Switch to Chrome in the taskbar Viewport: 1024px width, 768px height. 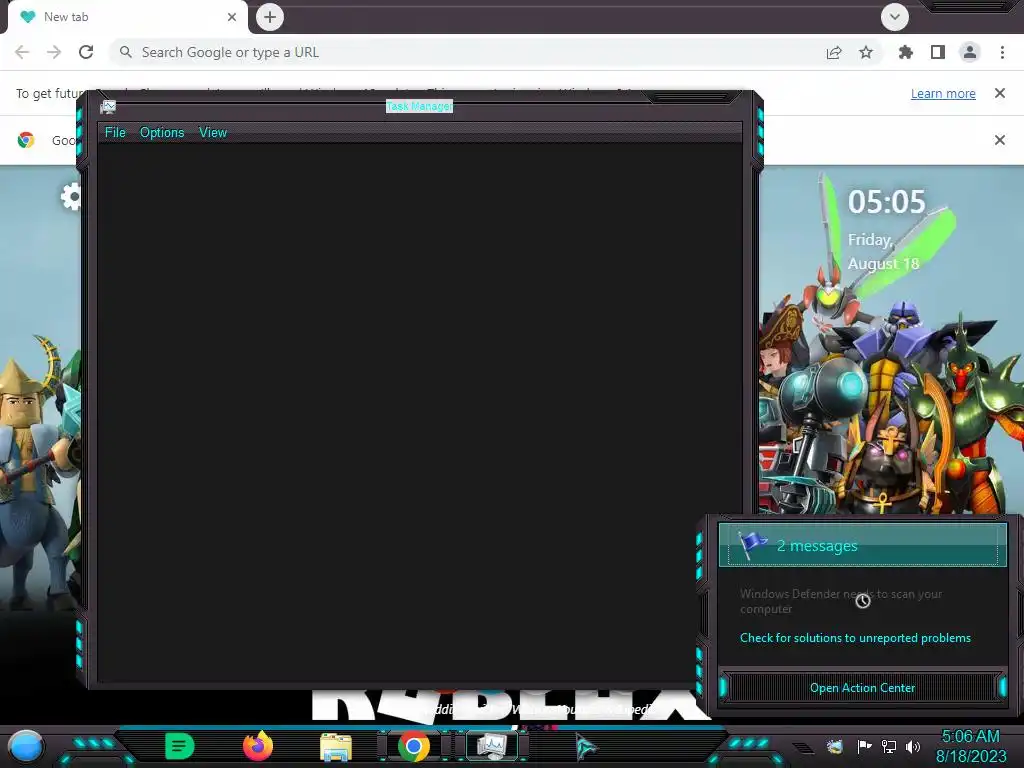point(413,746)
